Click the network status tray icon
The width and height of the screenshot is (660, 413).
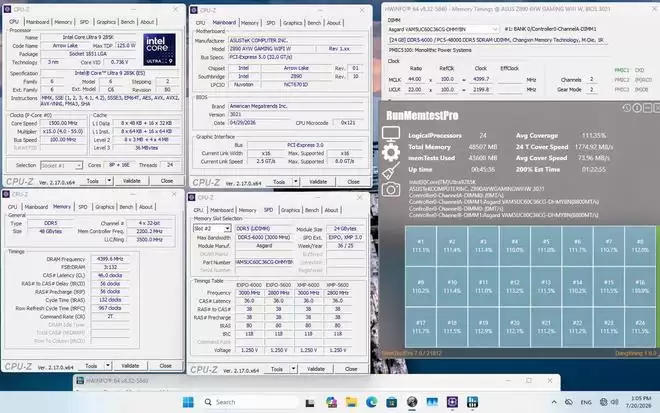604,402
